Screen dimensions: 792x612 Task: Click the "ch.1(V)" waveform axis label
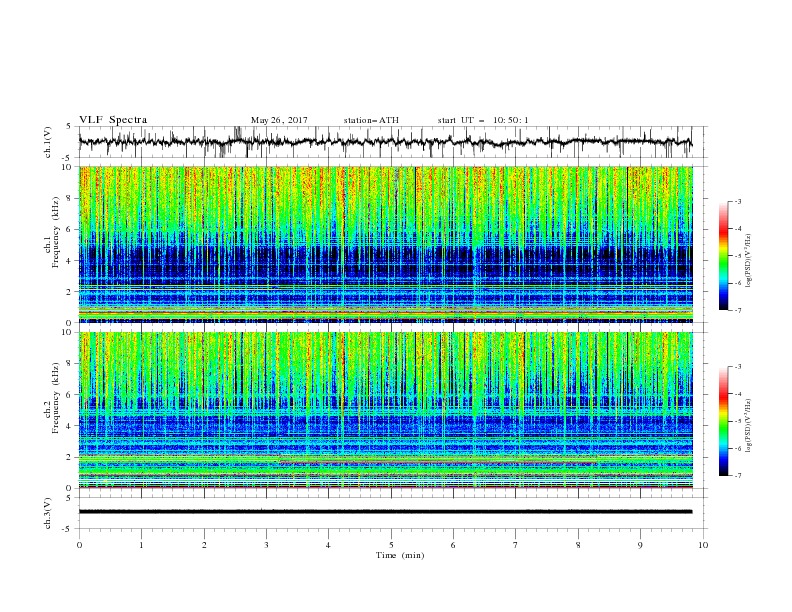47,142
